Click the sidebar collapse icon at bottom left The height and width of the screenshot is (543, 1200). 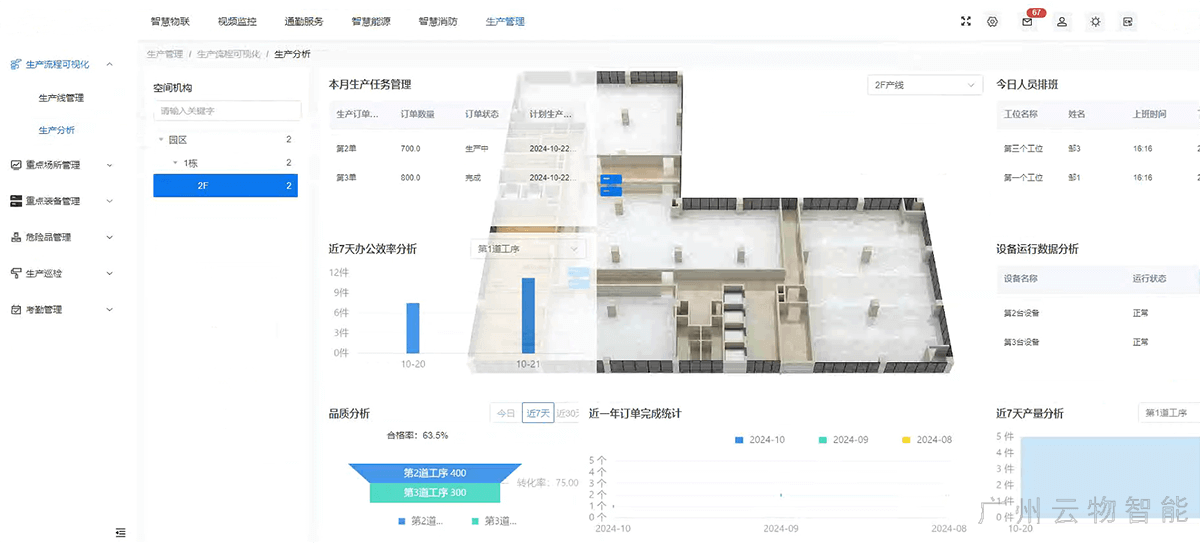[x=121, y=532]
